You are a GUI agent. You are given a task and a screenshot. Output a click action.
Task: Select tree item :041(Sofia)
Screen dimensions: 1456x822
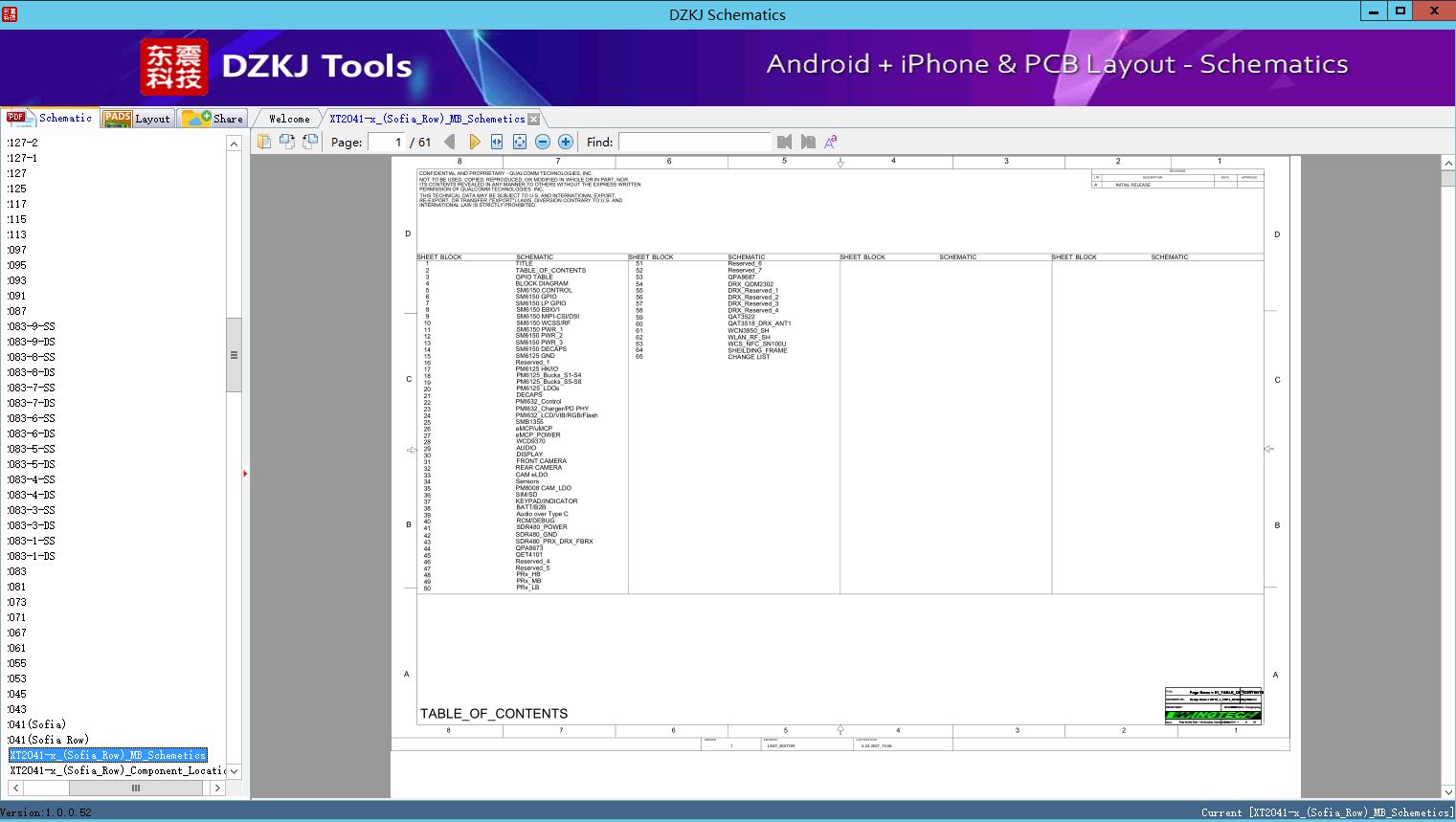[x=37, y=724]
